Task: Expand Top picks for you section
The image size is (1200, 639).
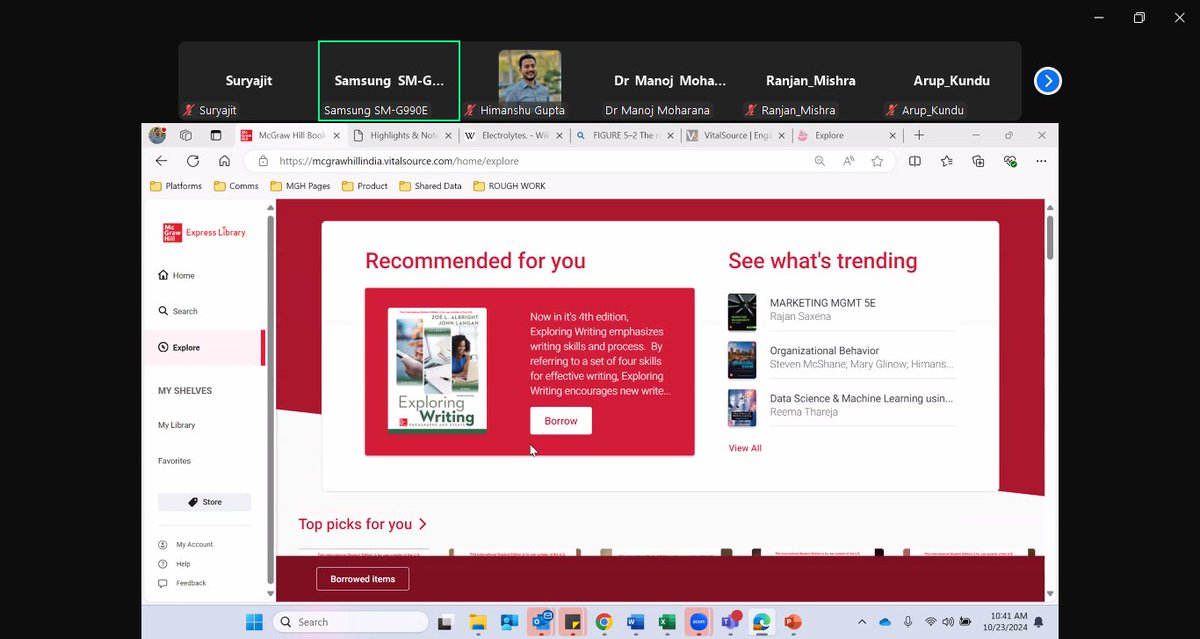Action: [x=363, y=524]
